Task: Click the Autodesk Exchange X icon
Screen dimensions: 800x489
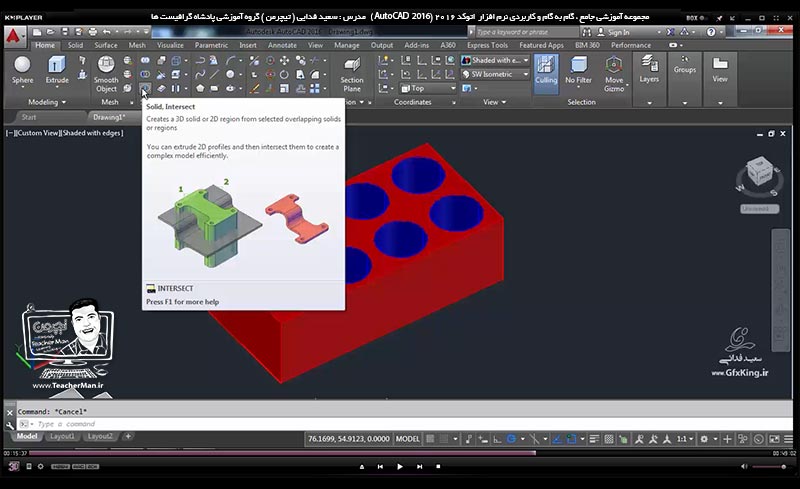Action: click(670, 32)
